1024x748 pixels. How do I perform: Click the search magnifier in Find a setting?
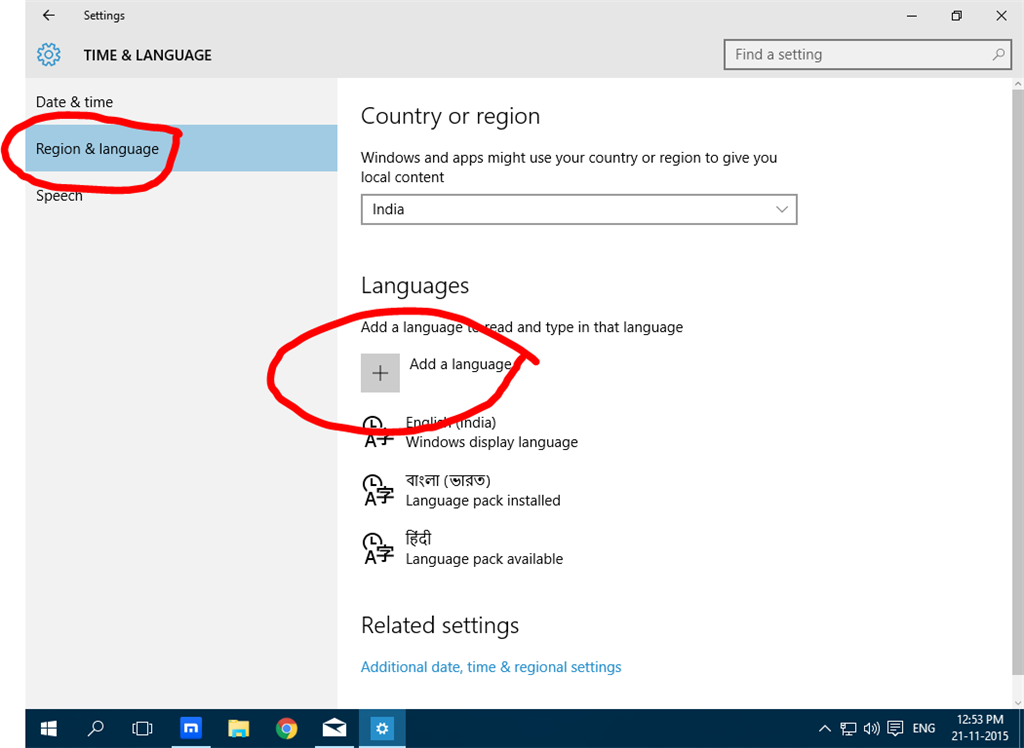pyautogui.click(x=998, y=55)
